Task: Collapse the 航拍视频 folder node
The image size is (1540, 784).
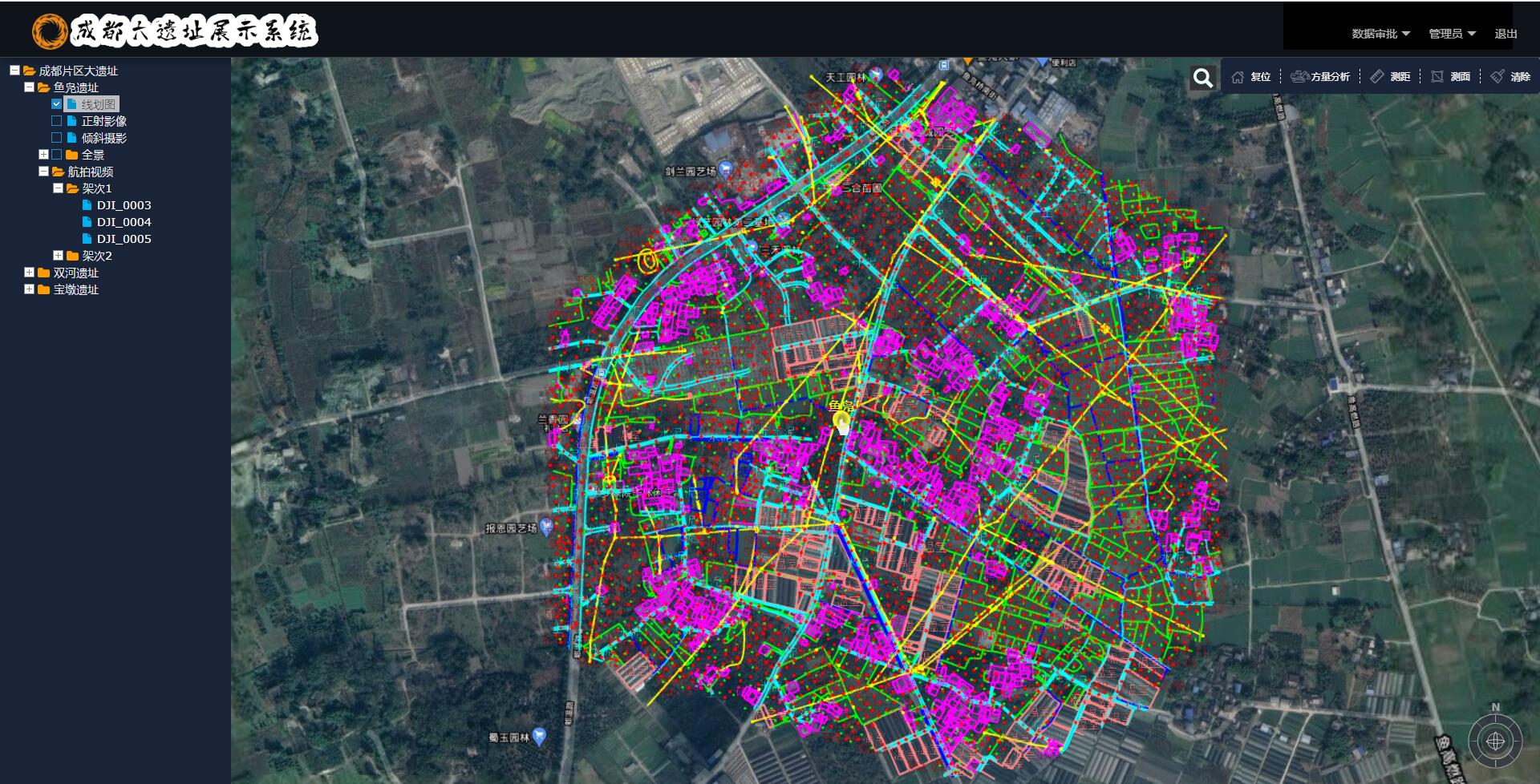Action: tap(43, 172)
